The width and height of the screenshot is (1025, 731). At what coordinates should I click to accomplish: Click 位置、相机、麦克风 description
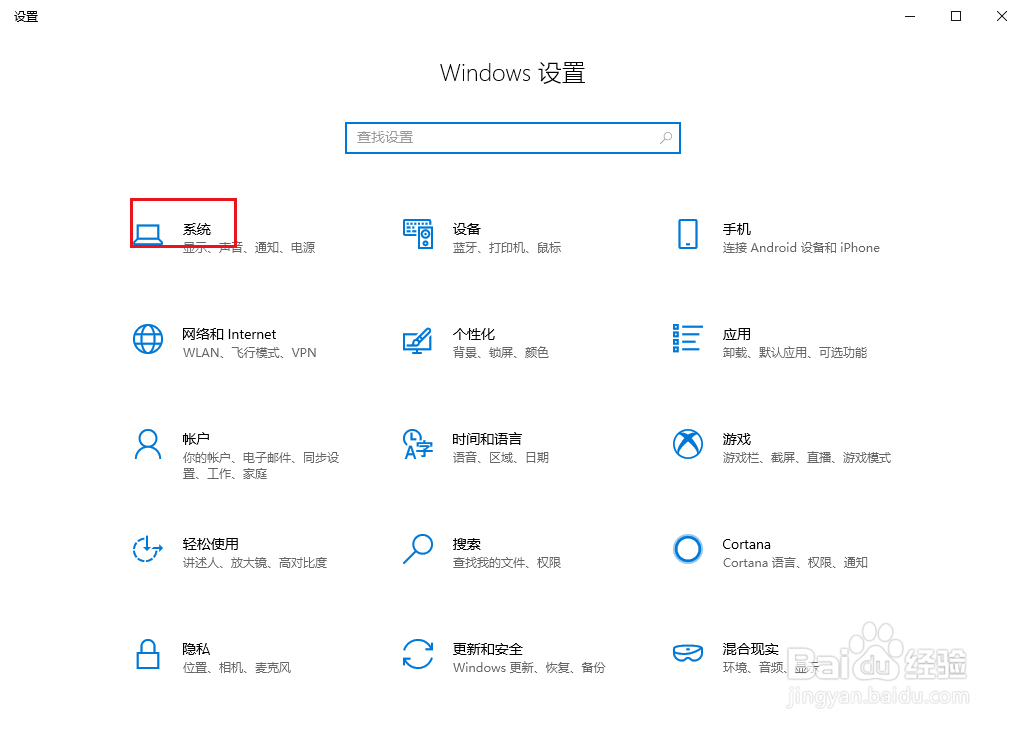(237, 668)
